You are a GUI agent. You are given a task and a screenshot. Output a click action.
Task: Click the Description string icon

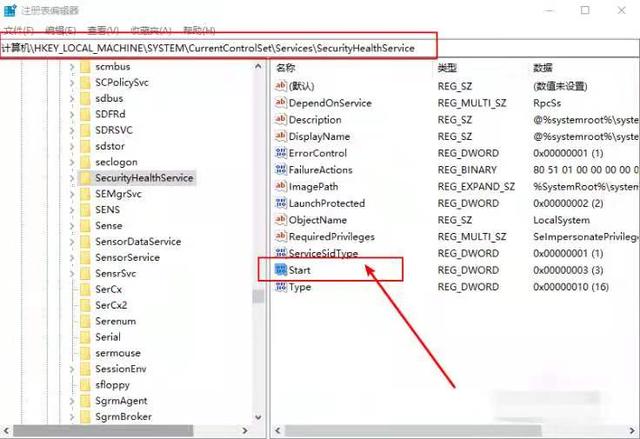point(281,120)
